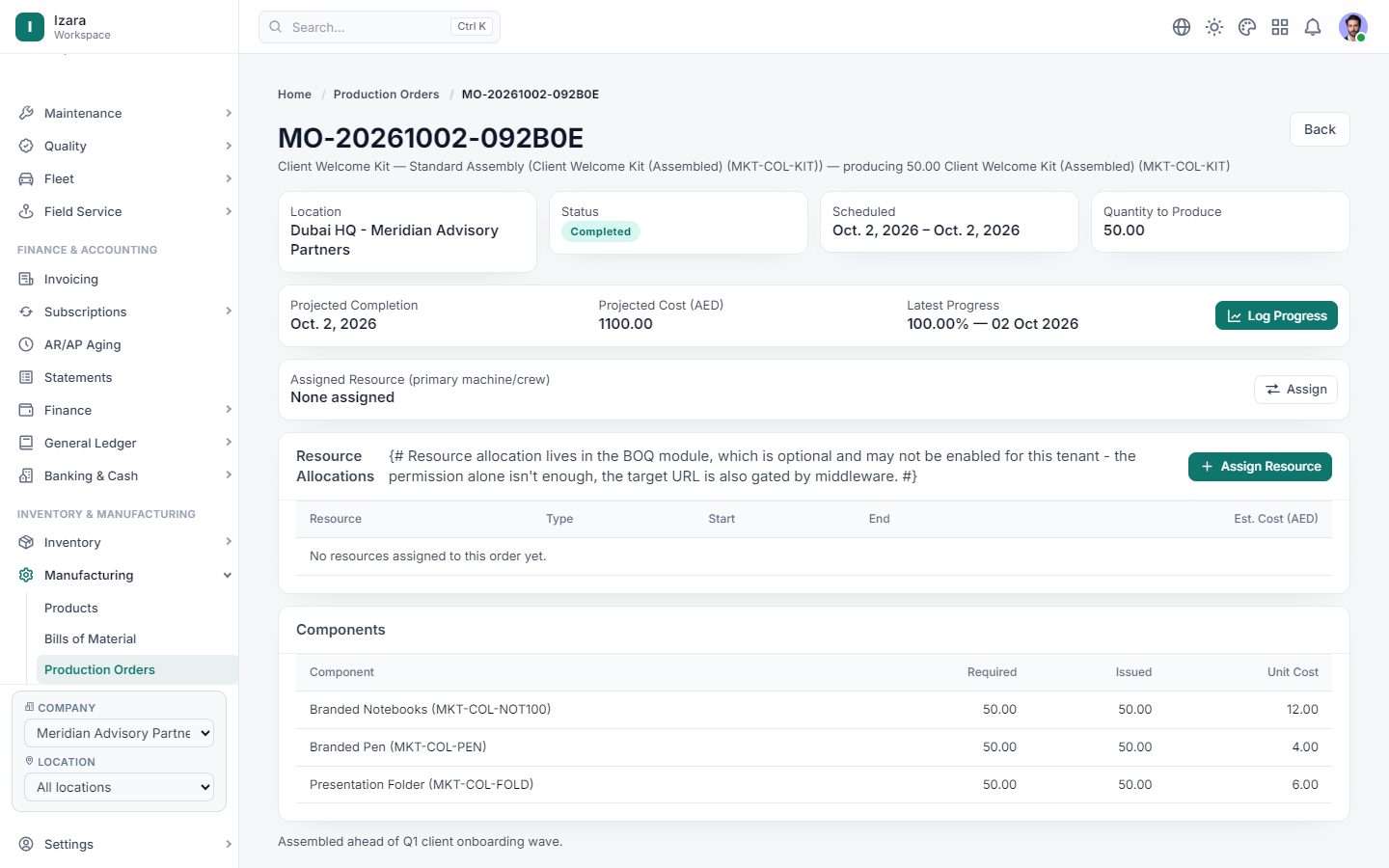Click the Completed status badge
This screenshot has height=868, width=1389.
[600, 231]
